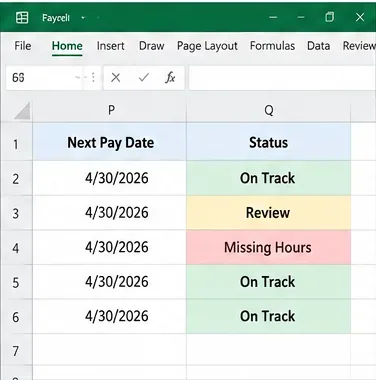Select column Q header
The image size is (376, 380).
[269, 110]
